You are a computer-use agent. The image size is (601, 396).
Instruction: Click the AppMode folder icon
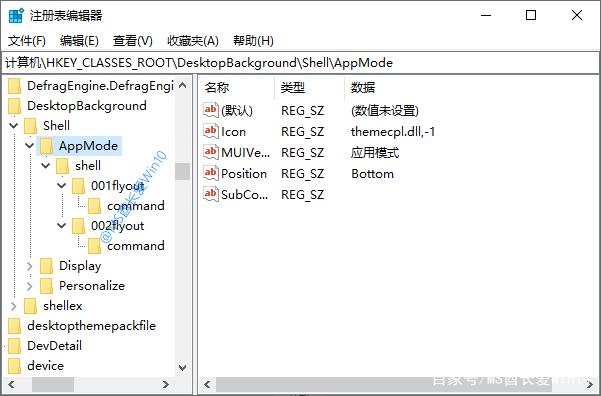(x=46, y=146)
